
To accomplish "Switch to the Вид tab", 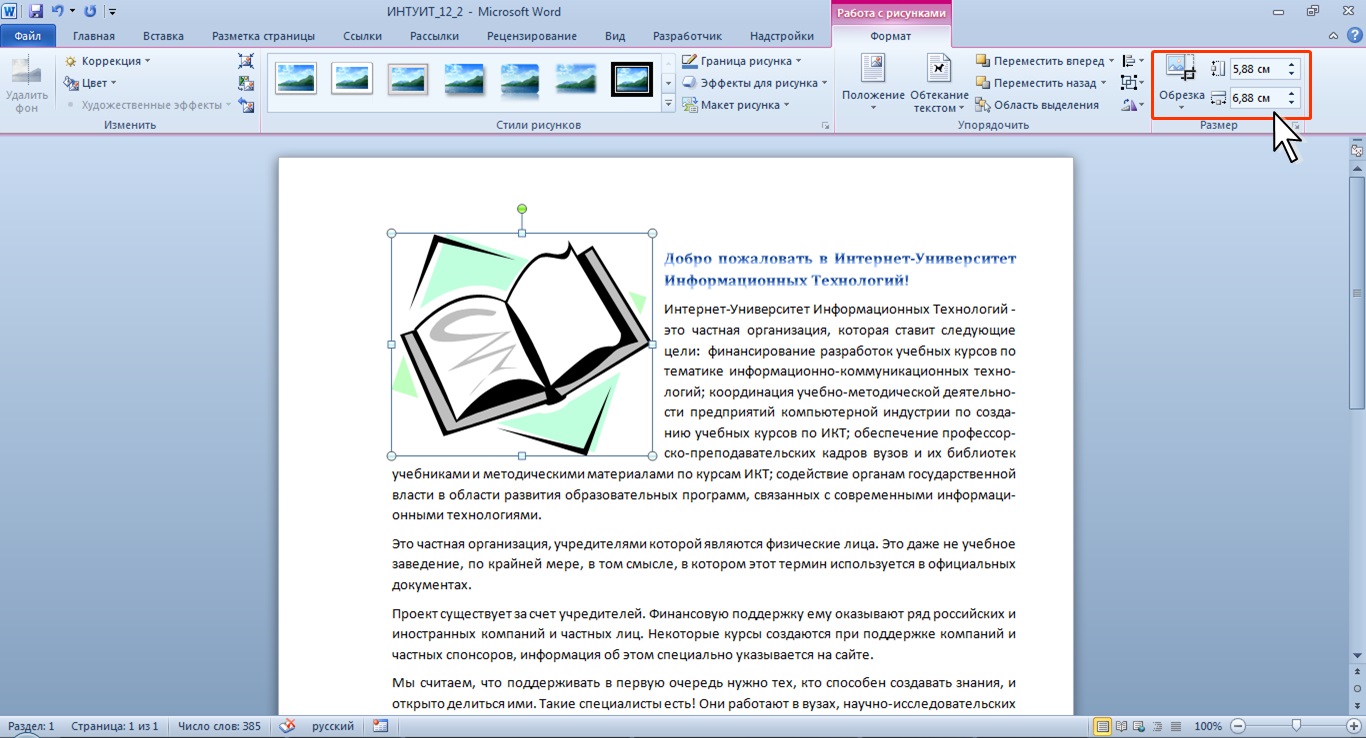I will (615, 36).
